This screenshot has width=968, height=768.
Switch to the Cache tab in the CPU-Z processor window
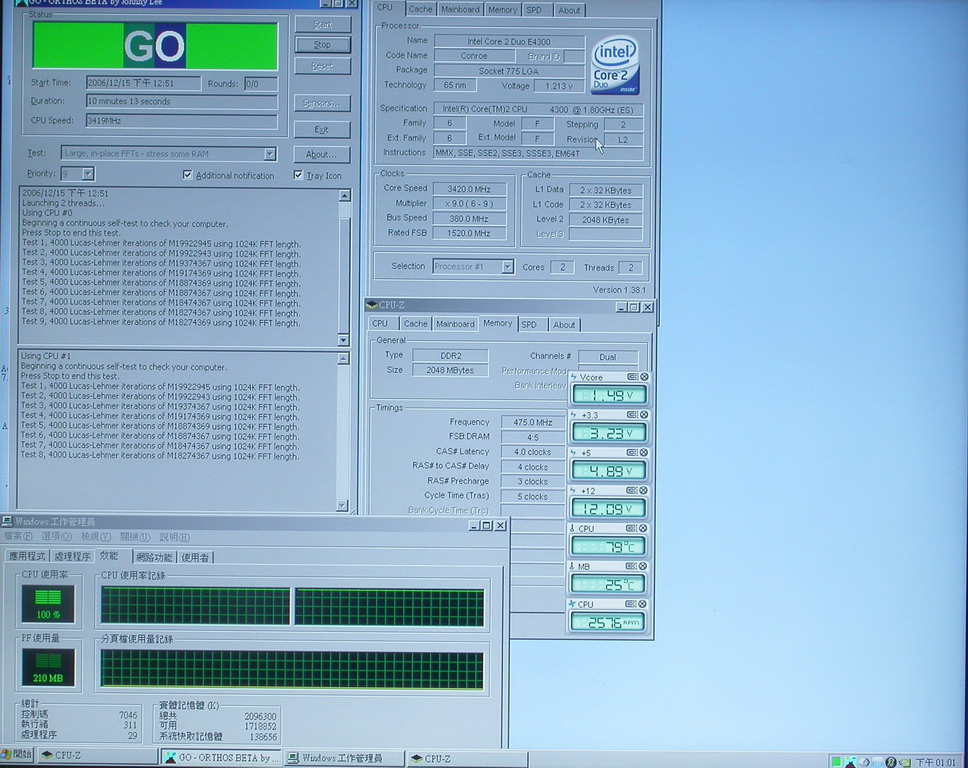click(420, 9)
